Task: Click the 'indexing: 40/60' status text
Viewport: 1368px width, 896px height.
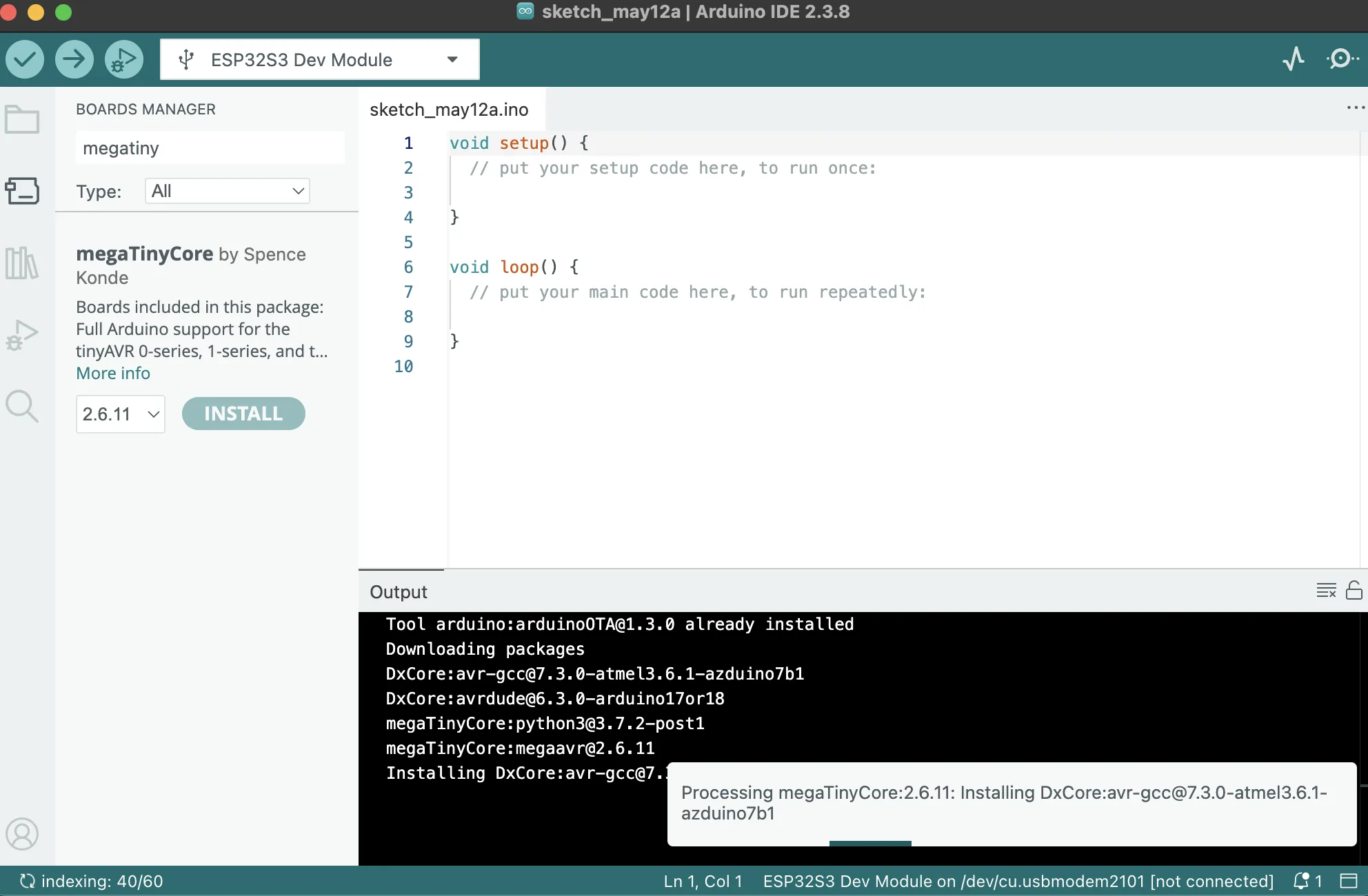Action: click(x=102, y=882)
